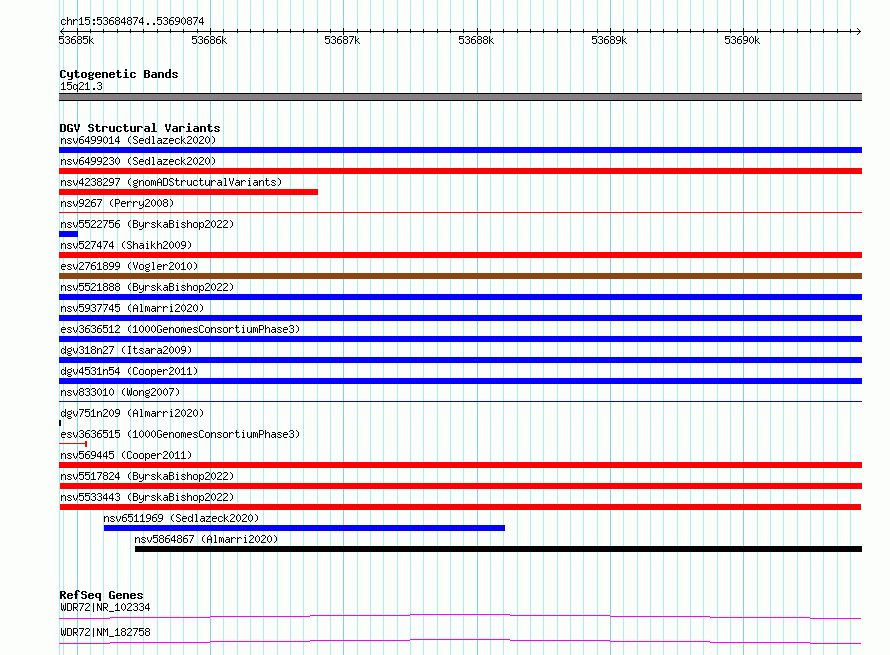Click the esv3636515 (1000GenomesConsortiumPhase3) label

(180, 434)
